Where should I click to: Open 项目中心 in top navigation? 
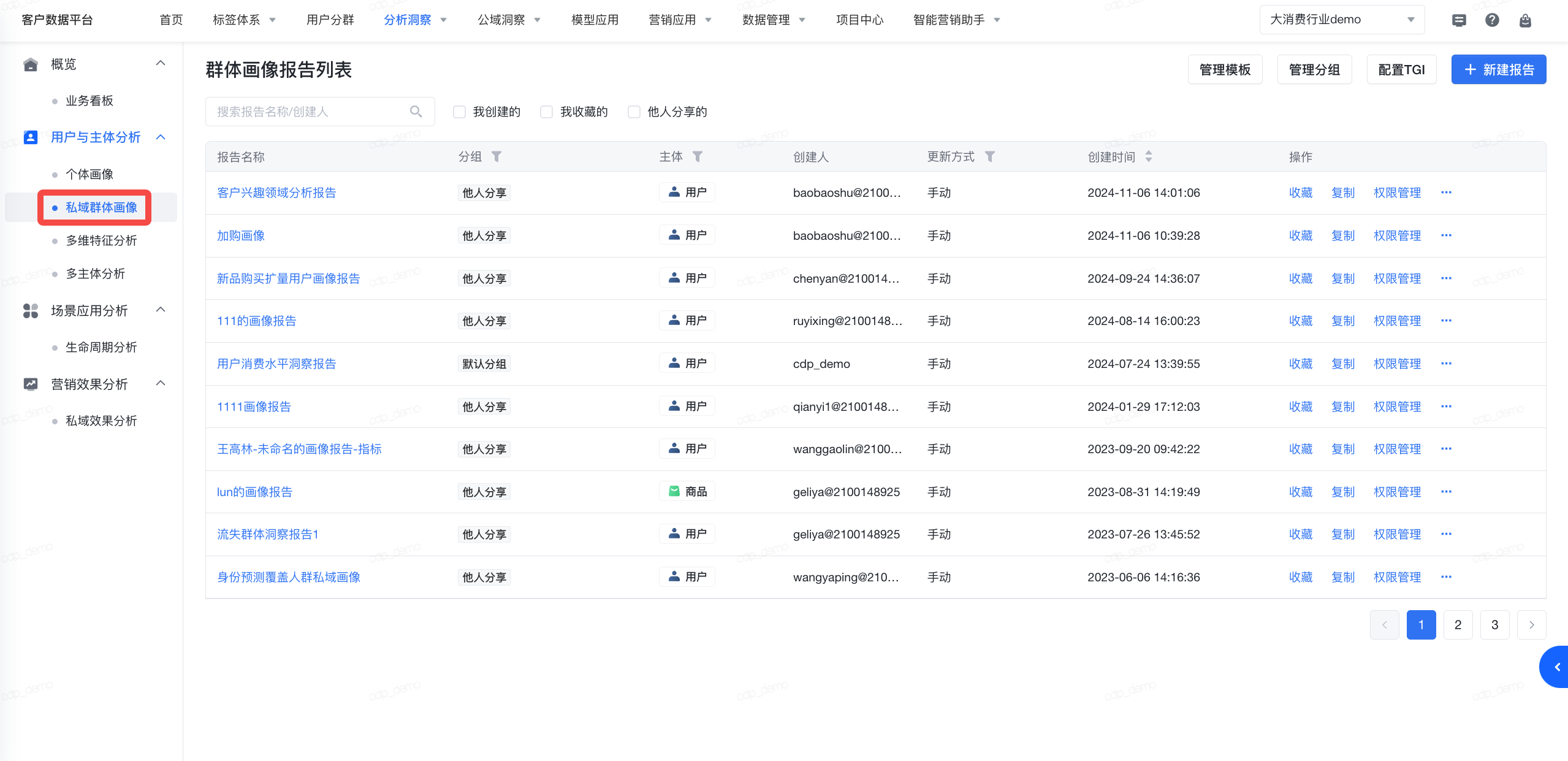click(x=859, y=20)
